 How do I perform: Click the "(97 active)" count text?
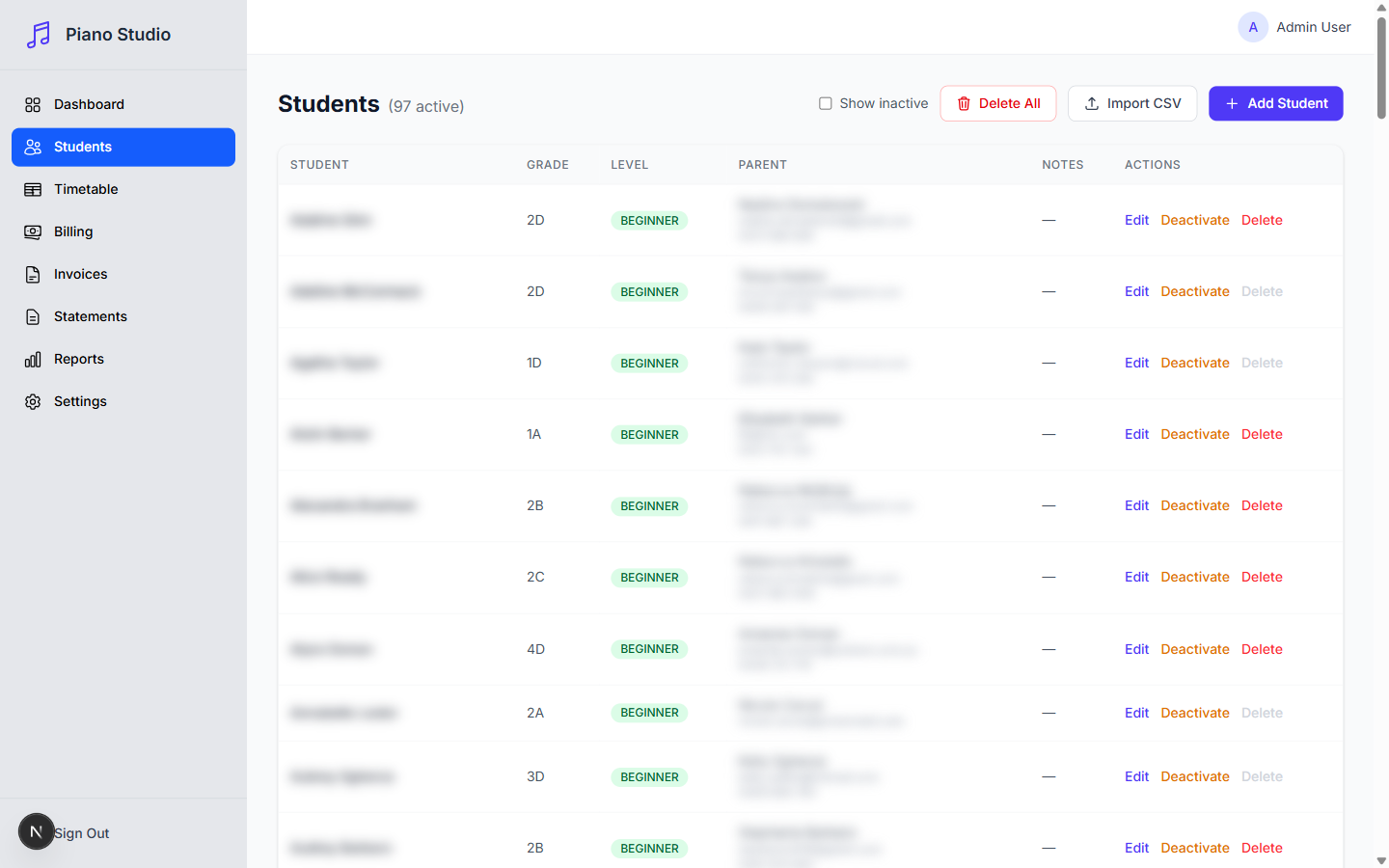(426, 106)
